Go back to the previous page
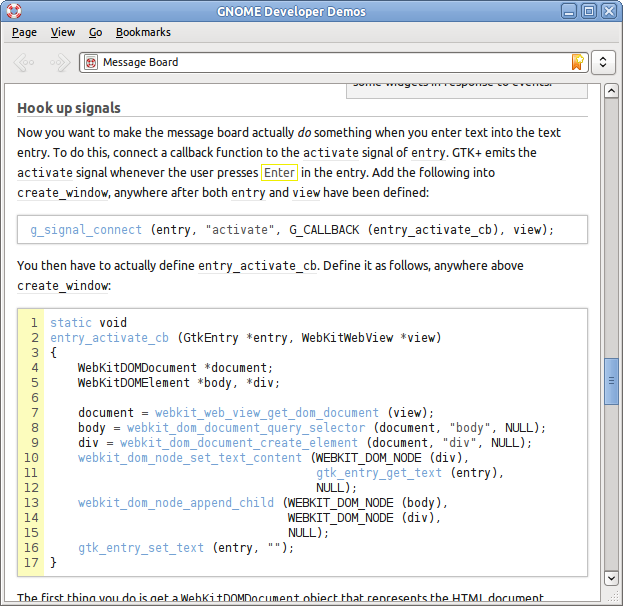This screenshot has width=623, height=606. coord(24,62)
